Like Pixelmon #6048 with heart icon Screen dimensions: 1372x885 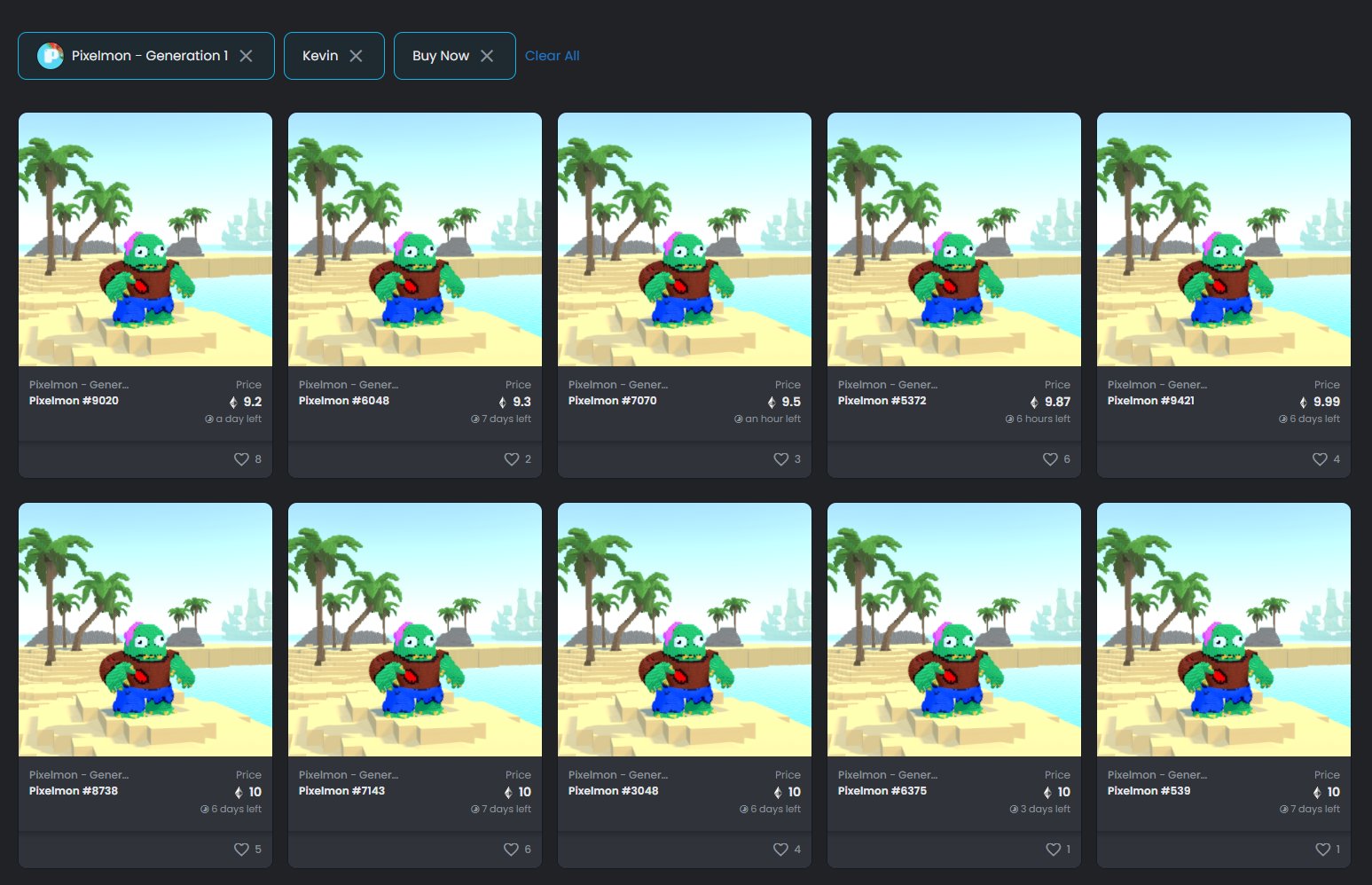[511, 459]
